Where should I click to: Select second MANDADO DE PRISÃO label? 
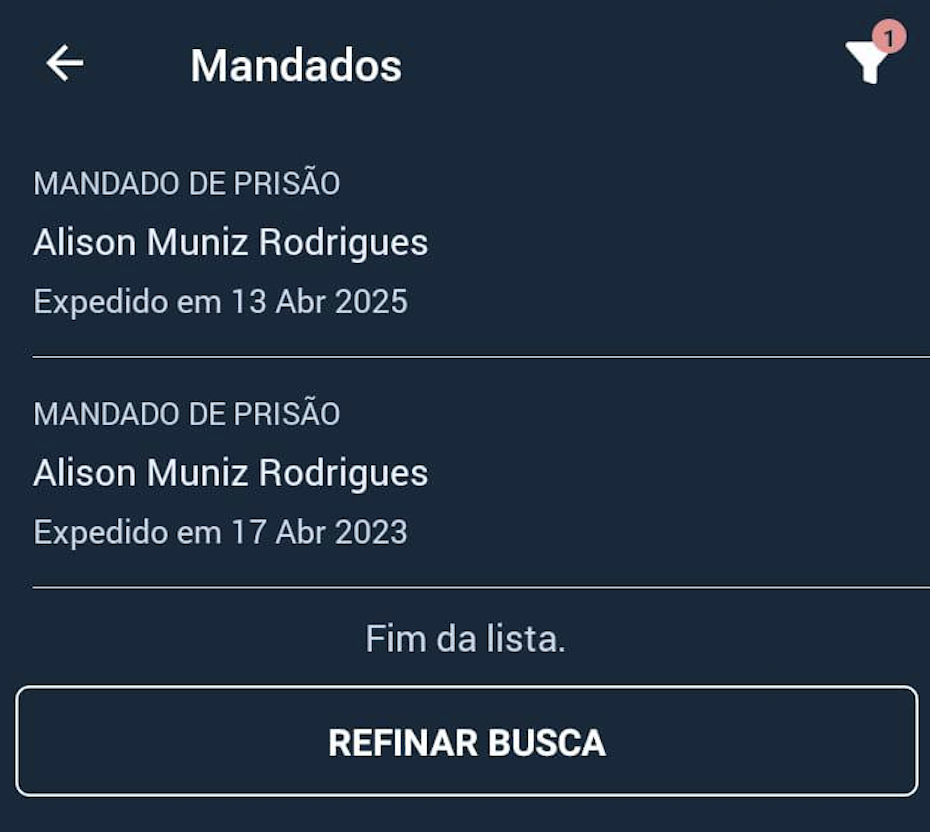[187, 414]
